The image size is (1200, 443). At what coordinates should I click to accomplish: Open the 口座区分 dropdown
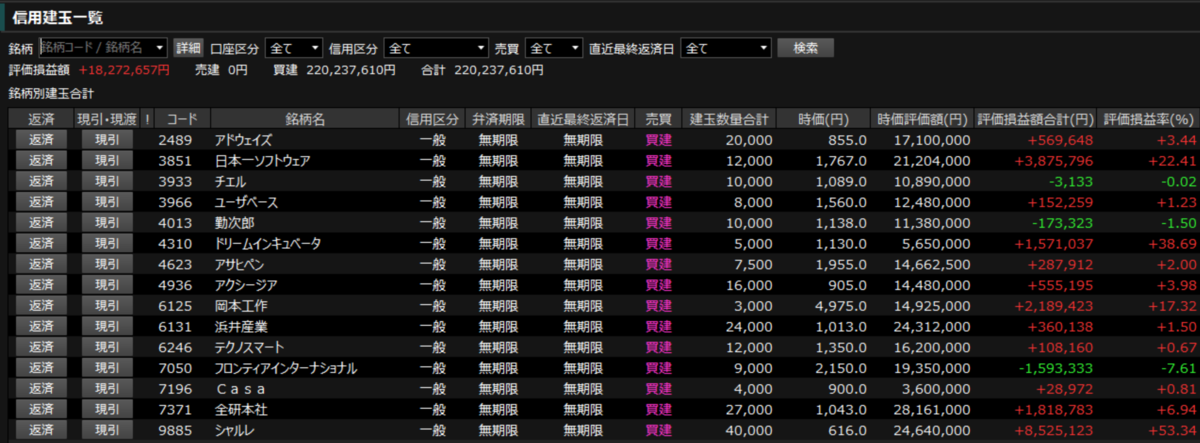pyautogui.click(x=293, y=47)
